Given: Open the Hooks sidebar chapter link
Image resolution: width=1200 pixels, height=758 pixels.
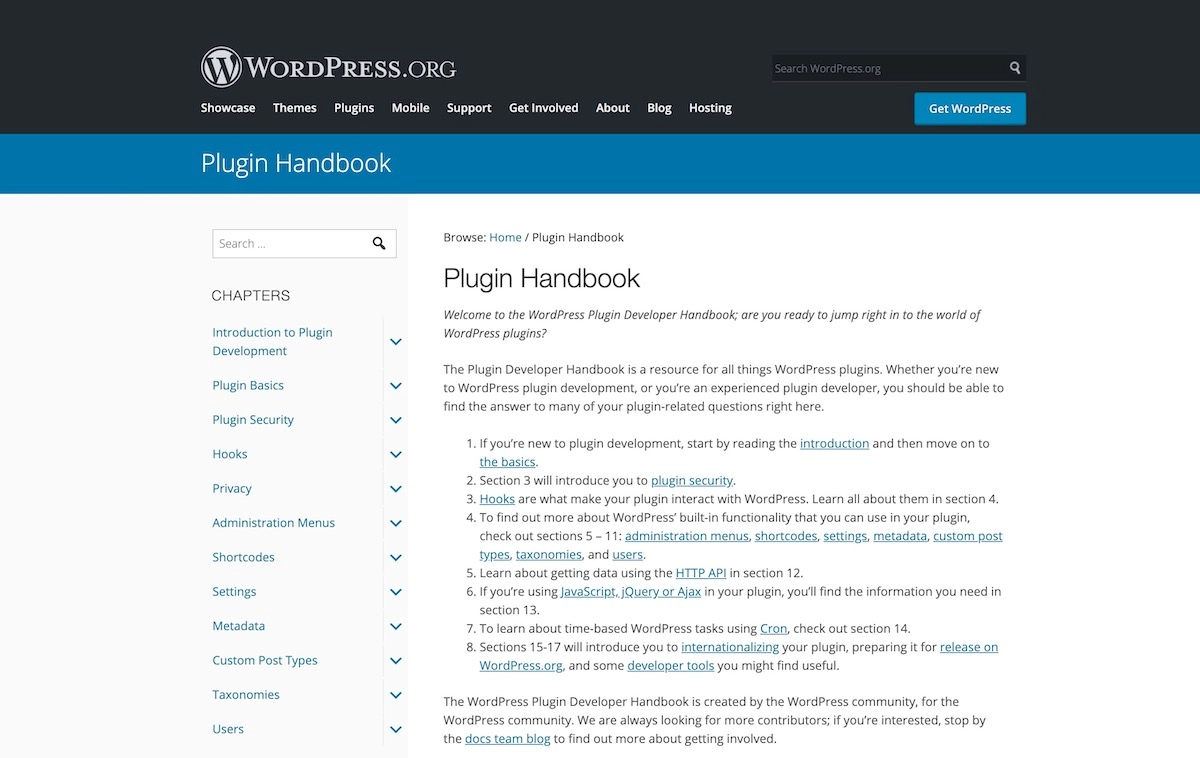Looking at the screenshot, I should [x=230, y=454].
